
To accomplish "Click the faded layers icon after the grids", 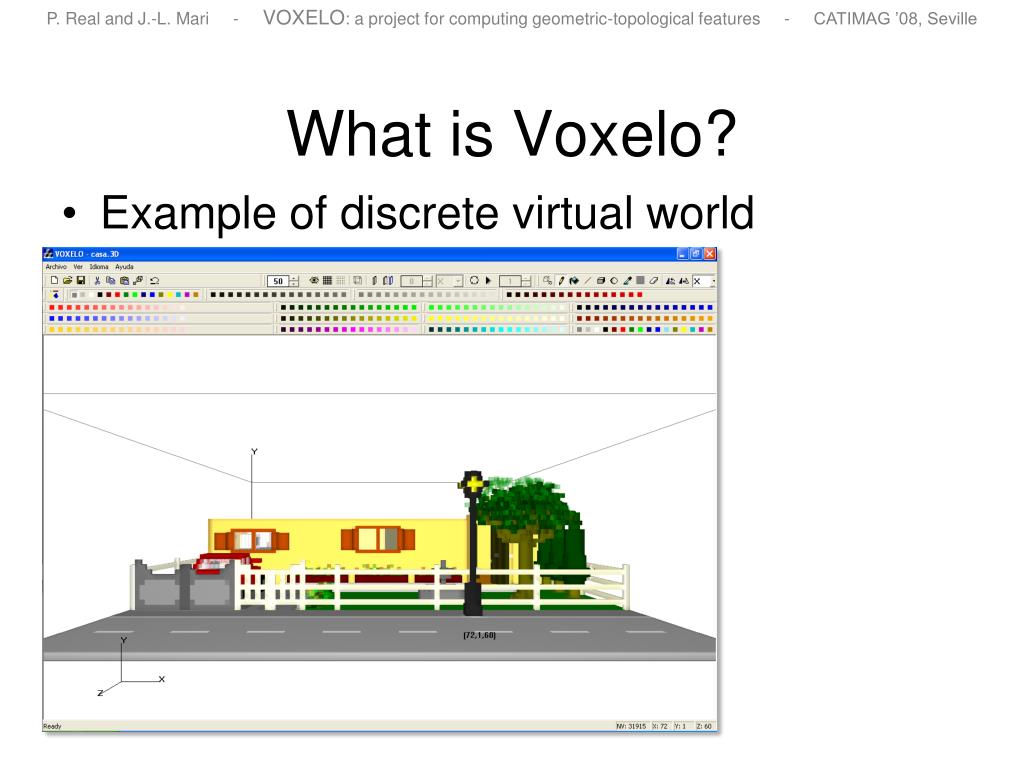I will pyautogui.click(x=358, y=280).
